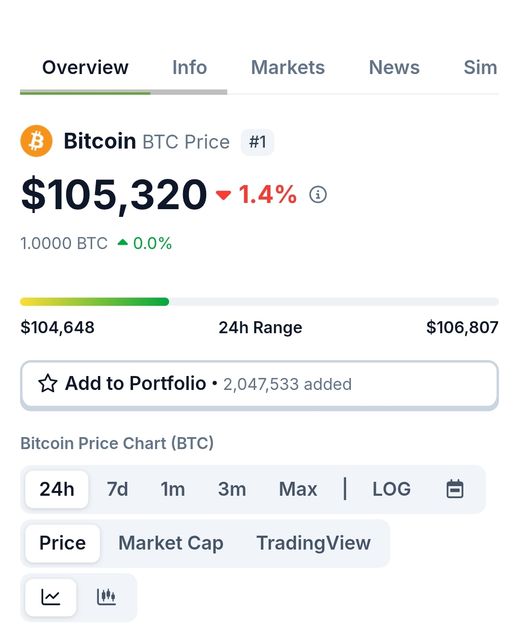Select the 24h time range

(x=57, y=489)
